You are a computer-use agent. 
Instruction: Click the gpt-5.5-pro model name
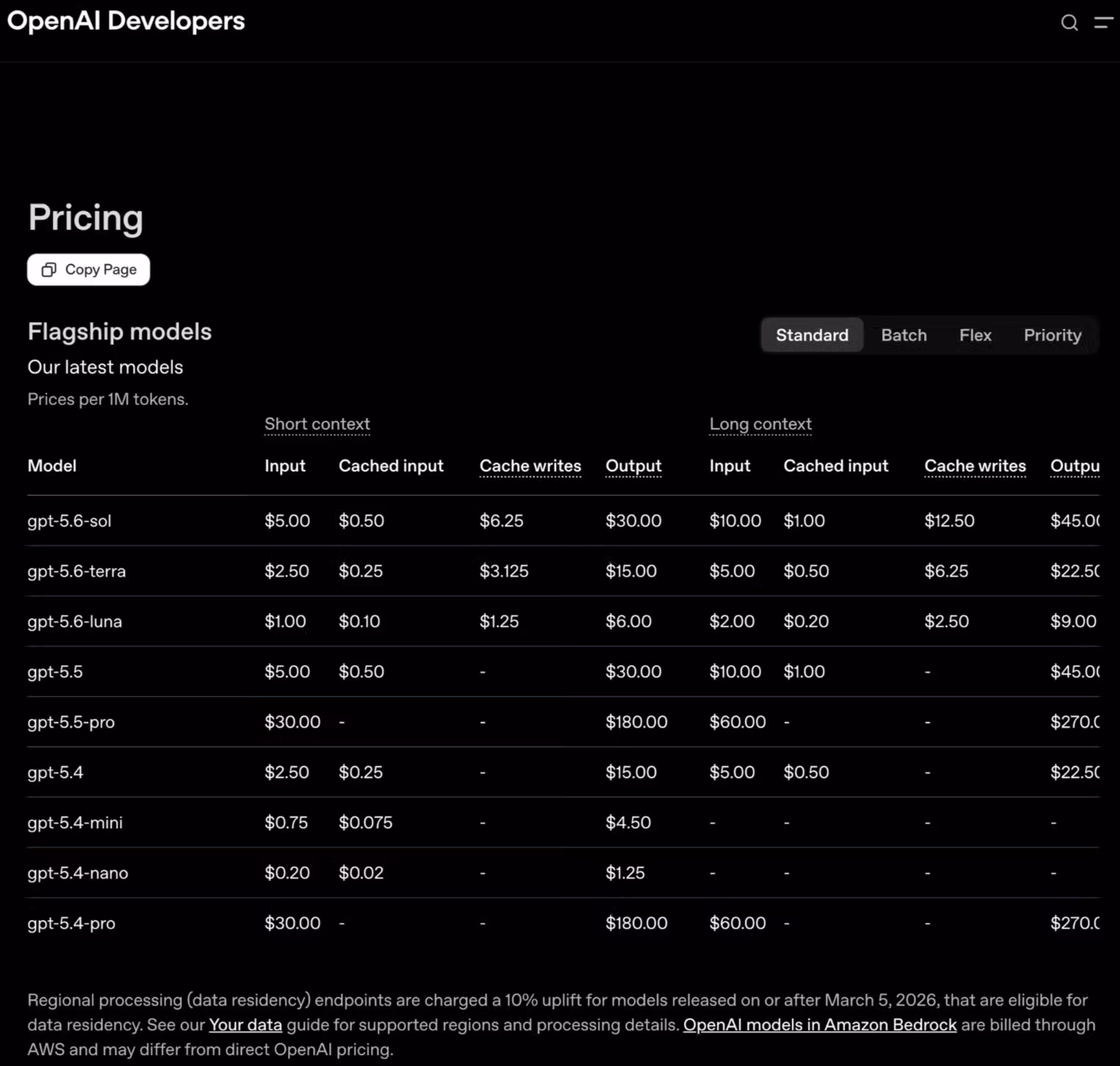71,722
